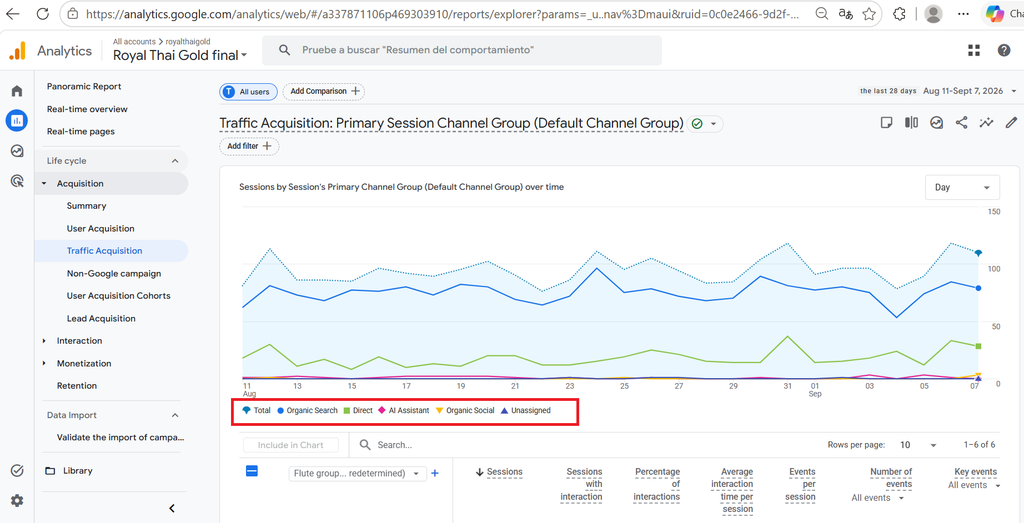Screen dimensions: 1024x523
Task: Go to Home in the left rail
Action: click(17, 91)
